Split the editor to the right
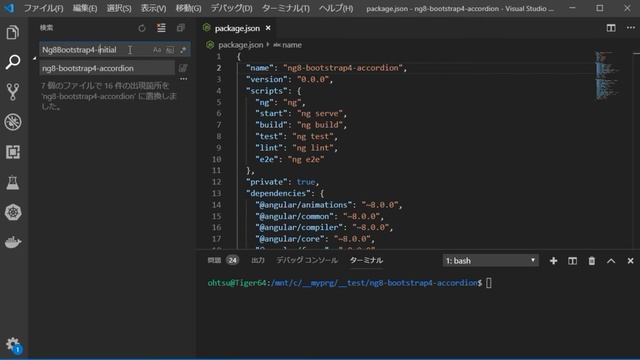Screen dimensions: 640x360 coord(611,28)
